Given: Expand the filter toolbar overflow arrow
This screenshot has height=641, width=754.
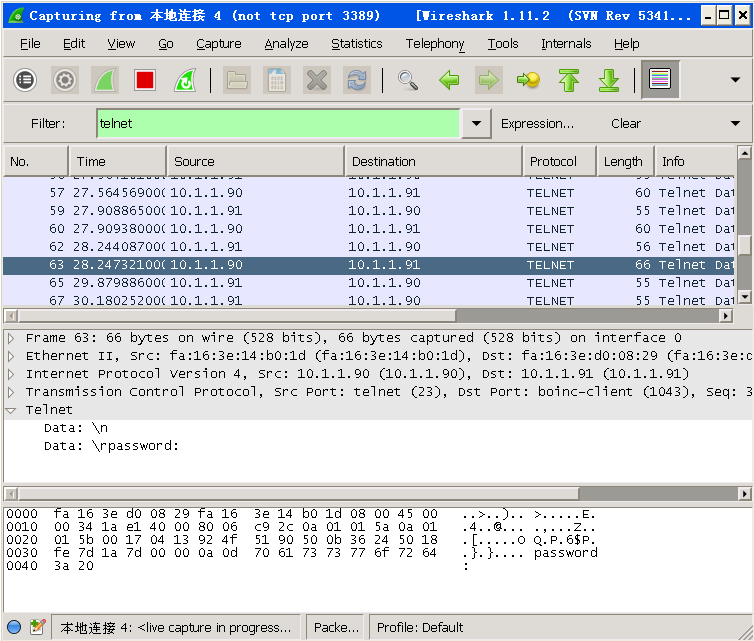Looking at the screenshot, I should click(x=735, y=124).
